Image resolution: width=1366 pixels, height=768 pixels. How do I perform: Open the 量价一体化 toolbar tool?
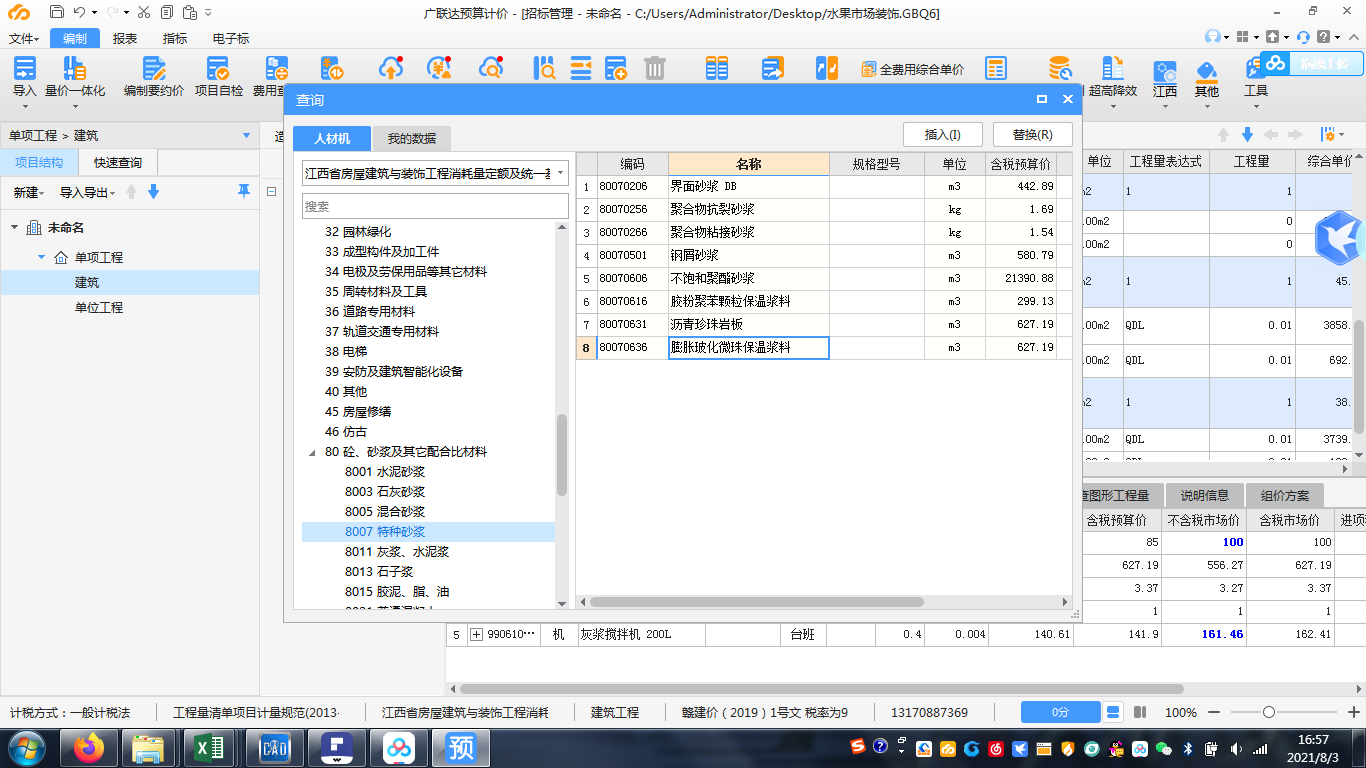pos(74,76)
